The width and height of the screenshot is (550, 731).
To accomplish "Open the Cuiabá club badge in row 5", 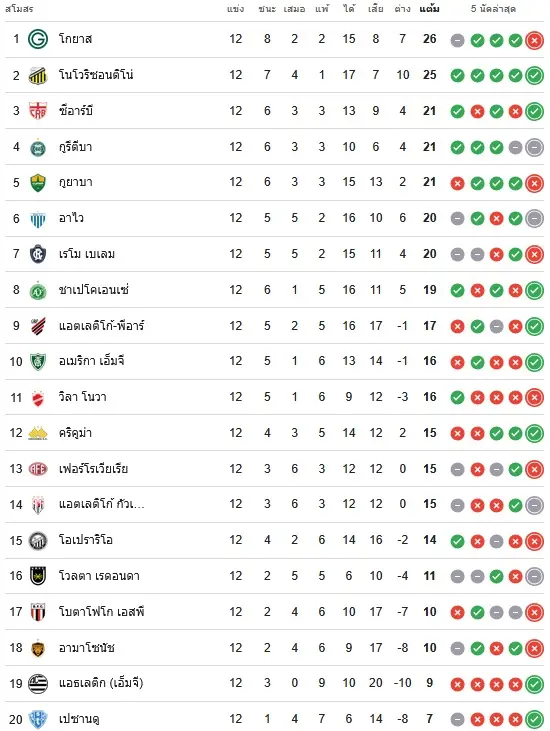I will (x=38, y=183).
